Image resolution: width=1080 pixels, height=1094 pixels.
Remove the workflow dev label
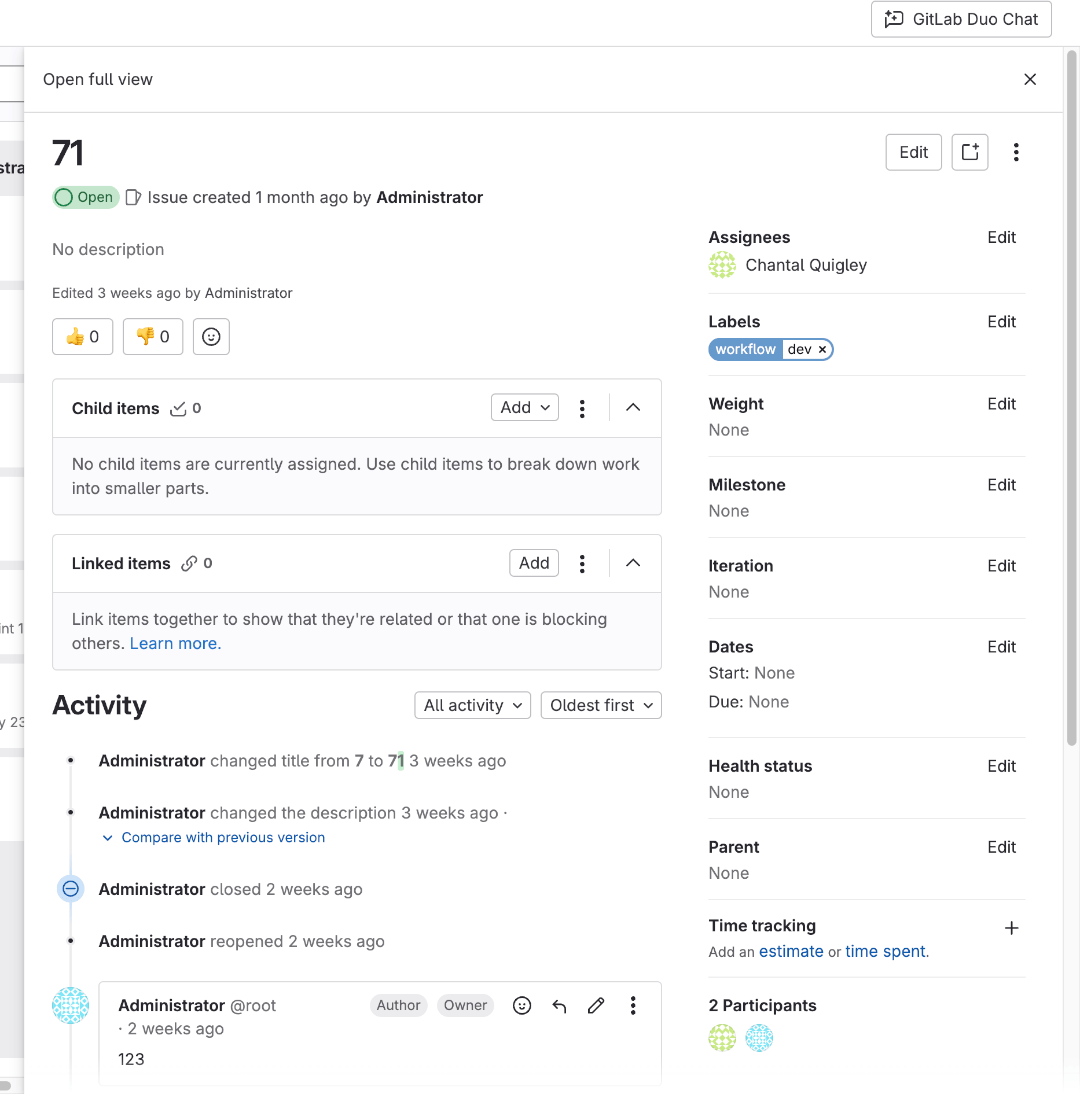point(822,349)
